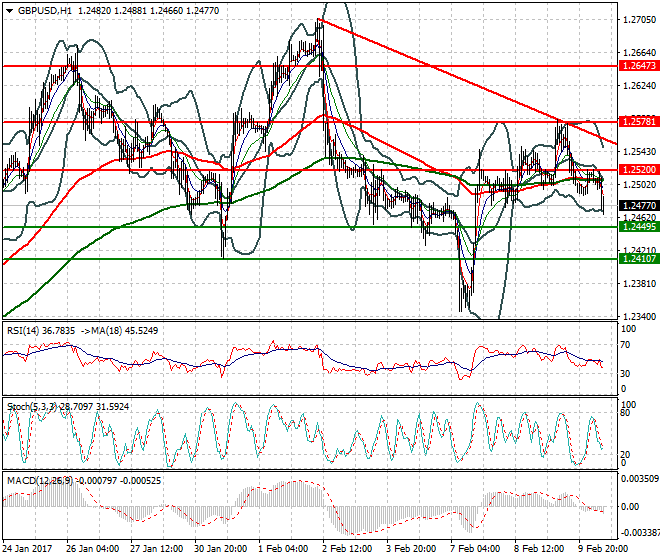The height and width of the screenshot is (560, 660).
Task: Click the 1.25430 price scale value
Action: (639, 152)
